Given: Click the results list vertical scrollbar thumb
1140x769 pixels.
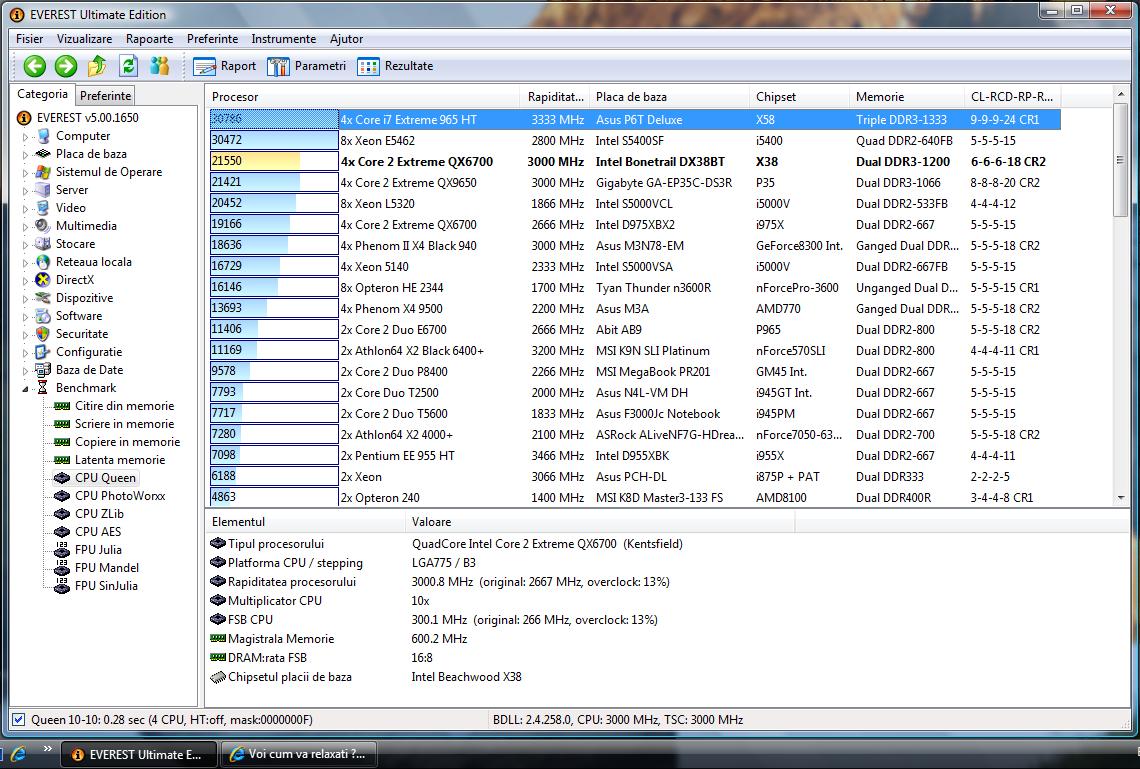Looking at the screenshot, I should tap(1120, 160).
